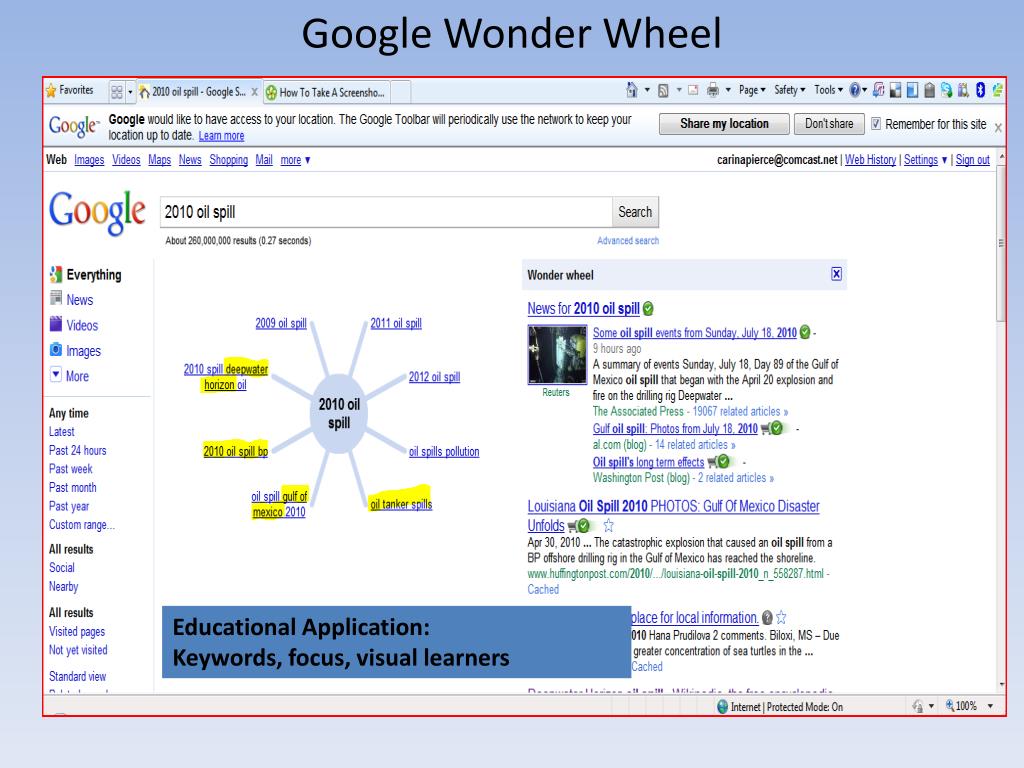Filter results by 'Past 24 hours'
Screen dimensions: 1024x768
pos(77,450)
